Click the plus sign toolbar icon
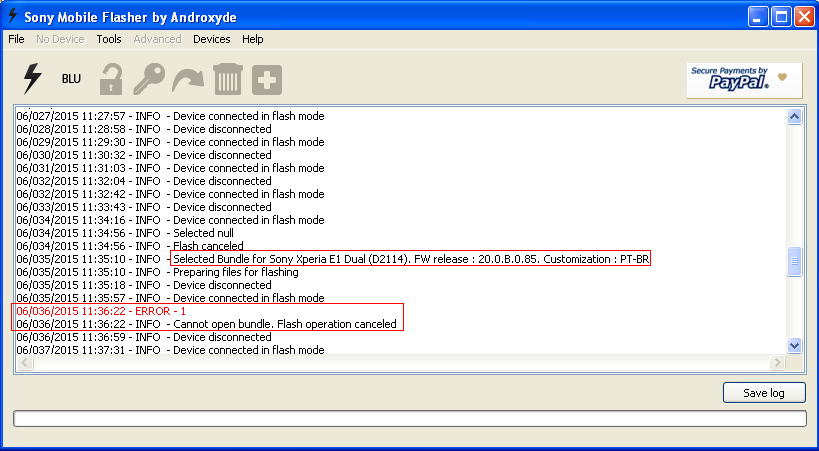819x451 pixels. 267,80
